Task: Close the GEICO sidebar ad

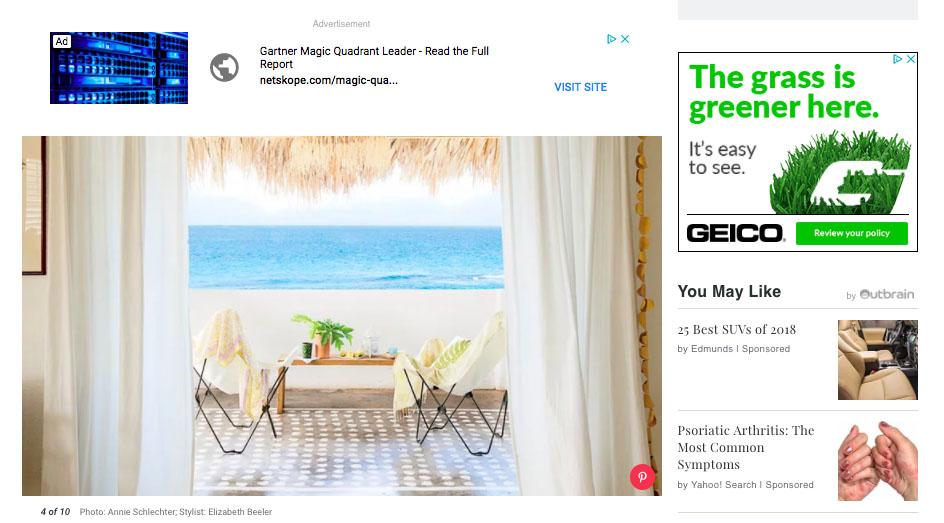Action: tap(911, 59)
